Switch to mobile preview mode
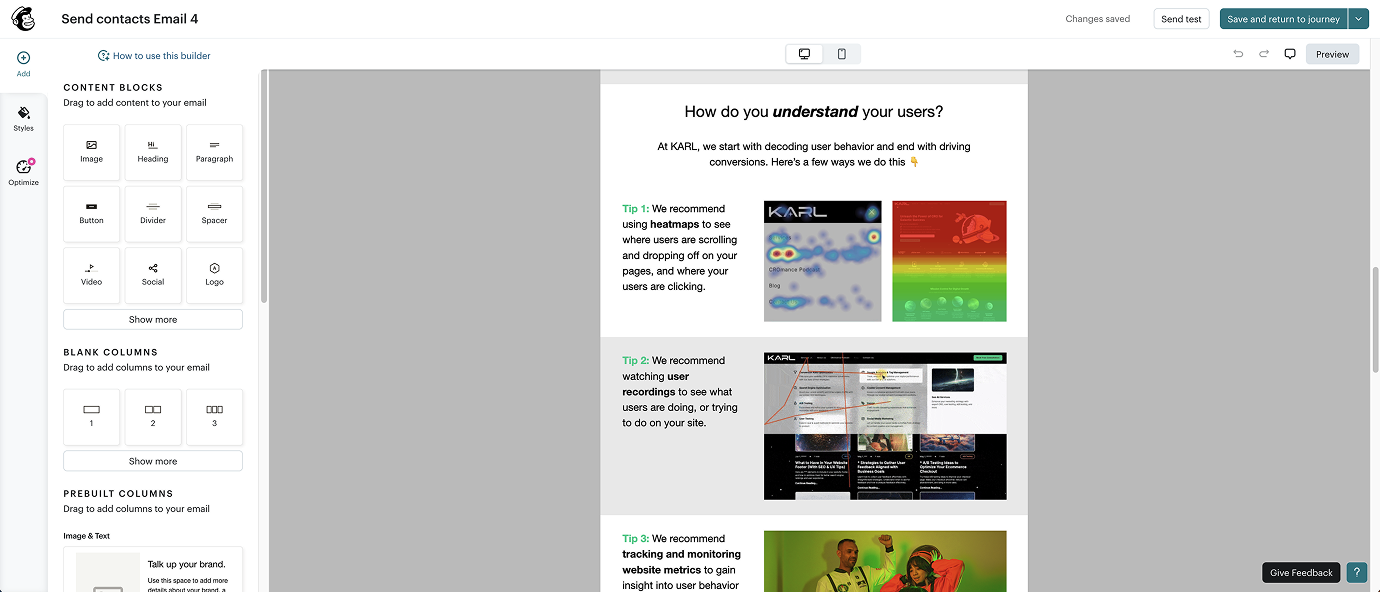The image size is (1380, 593). pos(842,53)
